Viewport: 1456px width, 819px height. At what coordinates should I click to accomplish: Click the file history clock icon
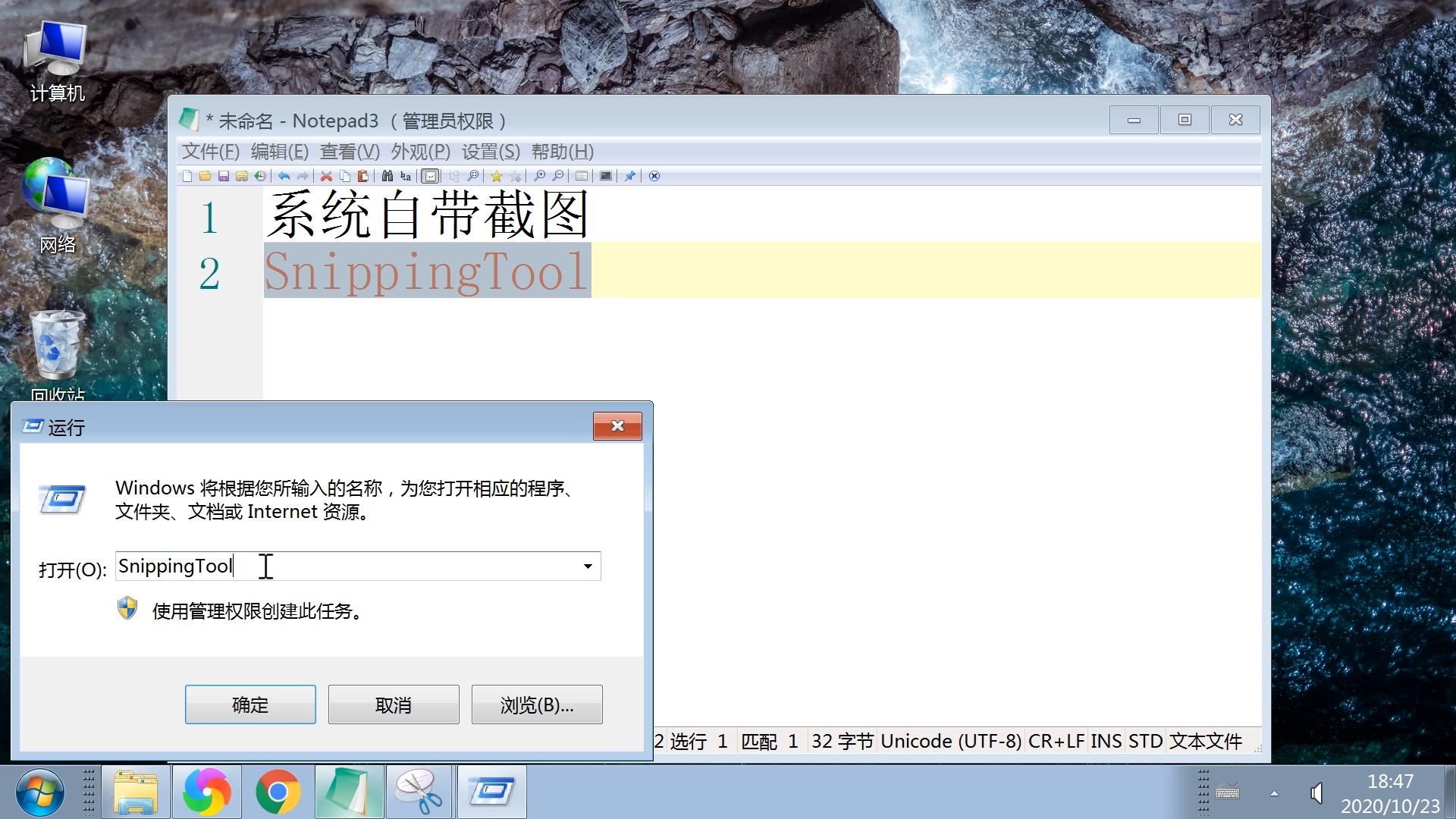[260, 176]
